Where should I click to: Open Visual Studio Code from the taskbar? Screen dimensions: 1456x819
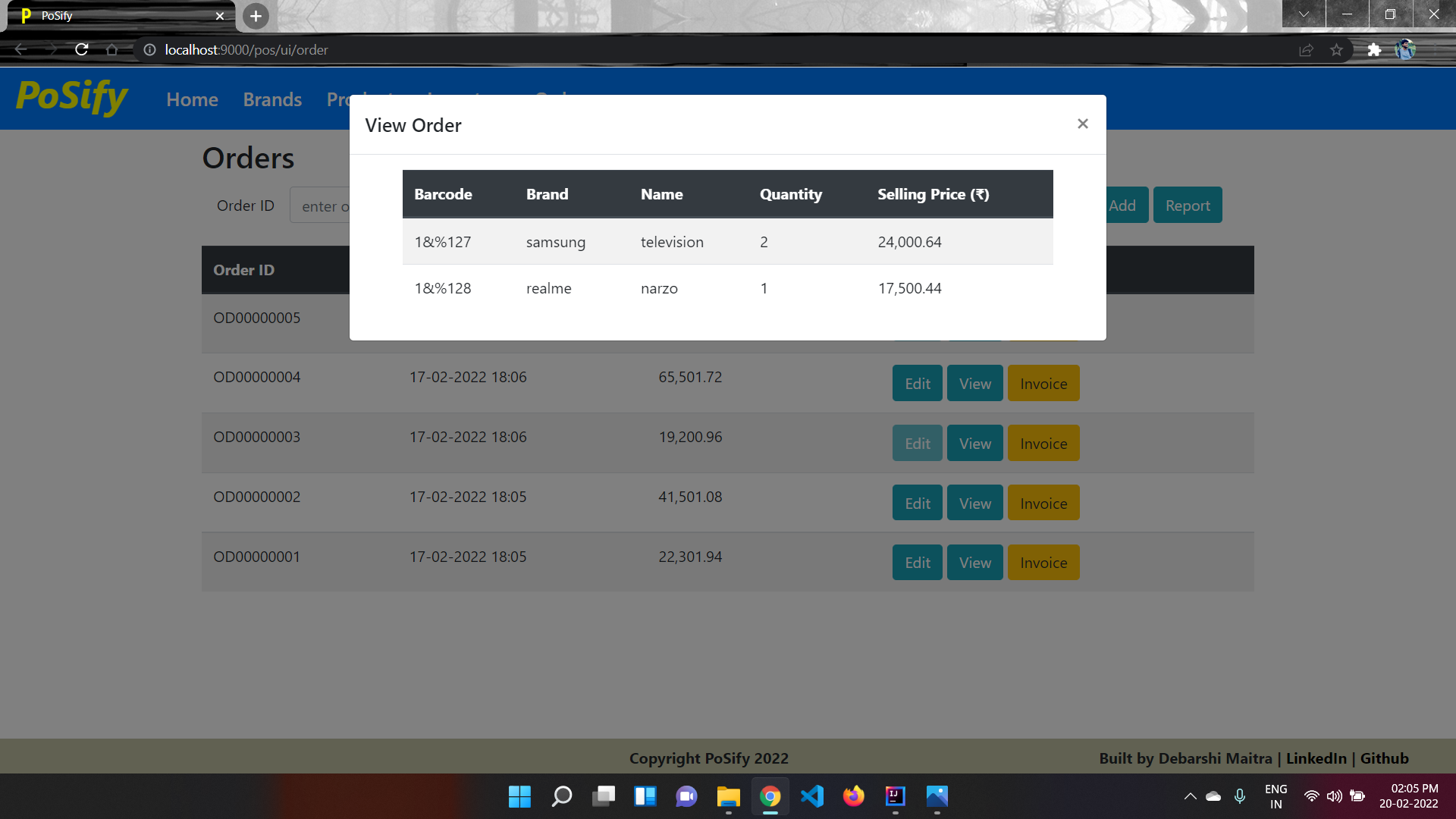click(x=811, y=796)
